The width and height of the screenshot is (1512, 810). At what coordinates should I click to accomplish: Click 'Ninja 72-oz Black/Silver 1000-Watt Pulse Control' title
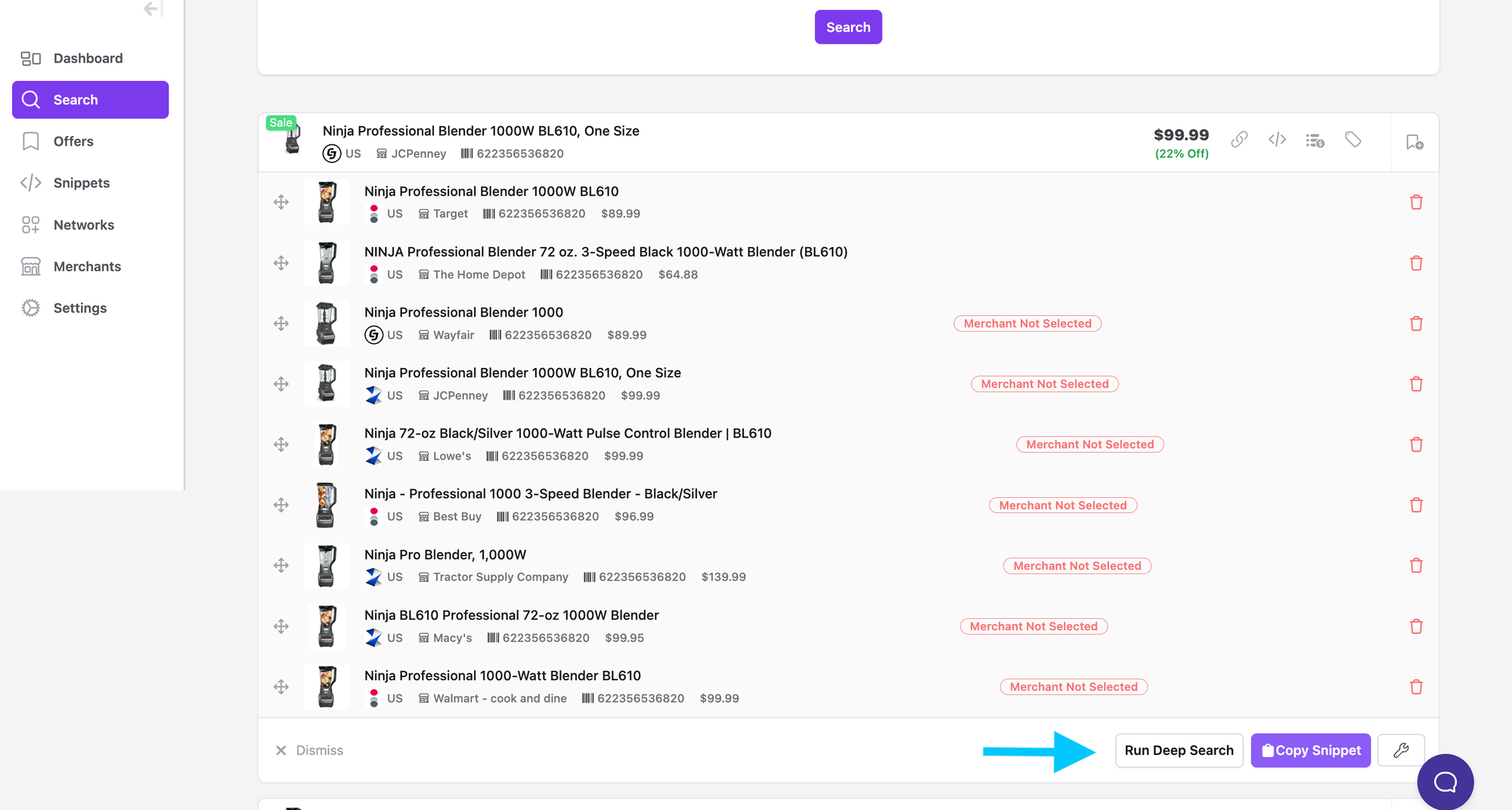568,433
